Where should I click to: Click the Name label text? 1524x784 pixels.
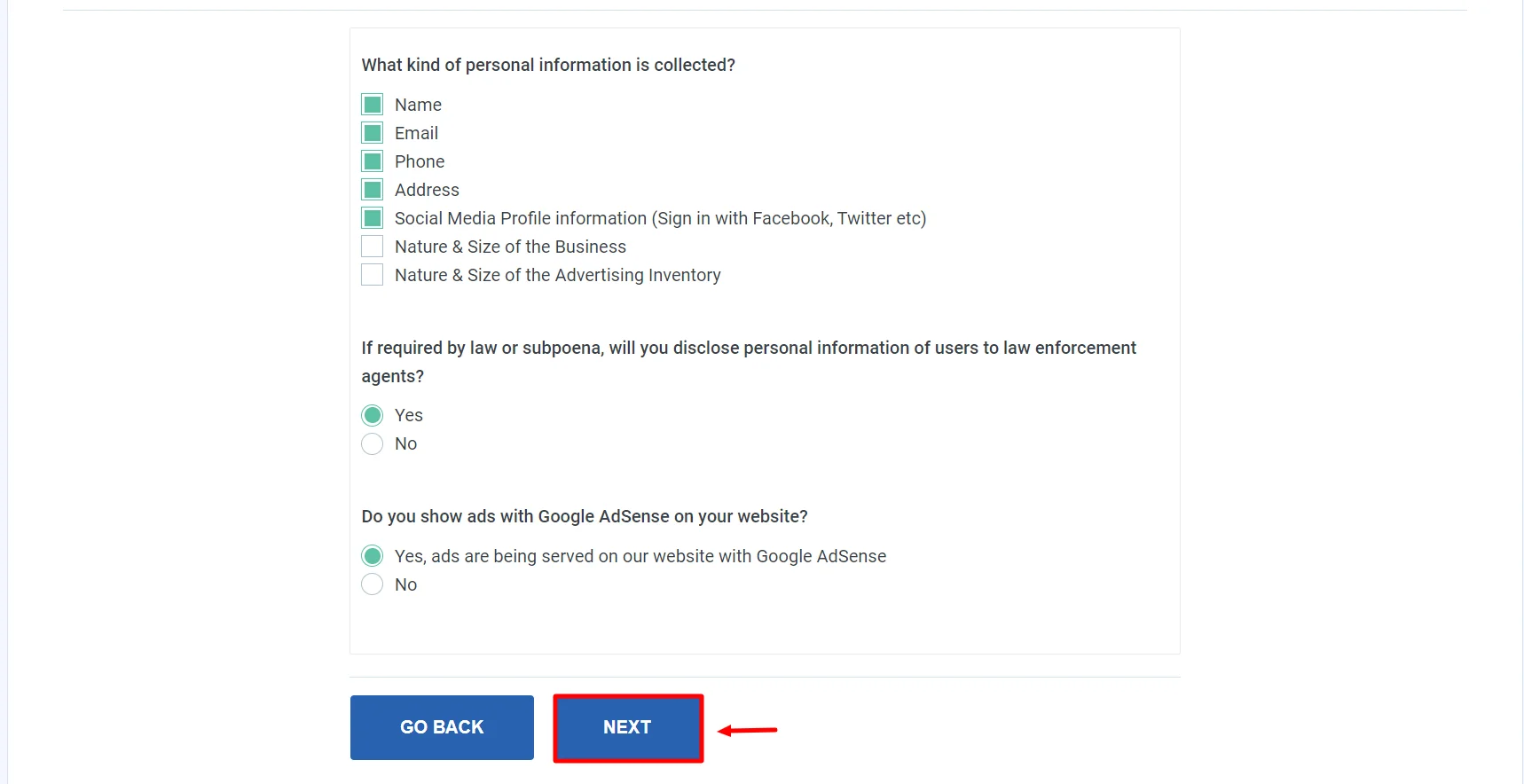coord(418,104)
